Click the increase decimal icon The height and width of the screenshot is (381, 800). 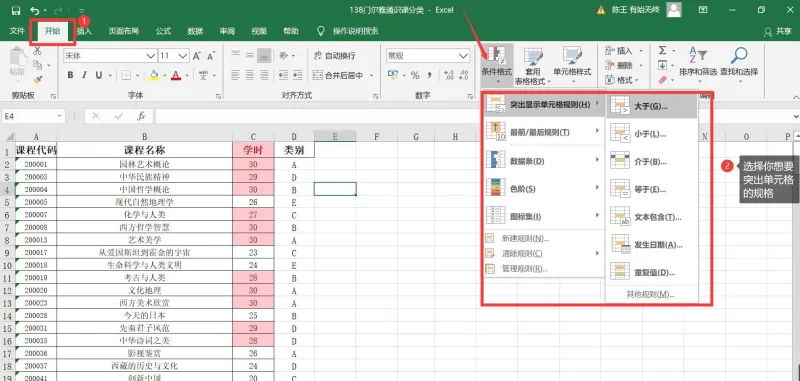449,75
